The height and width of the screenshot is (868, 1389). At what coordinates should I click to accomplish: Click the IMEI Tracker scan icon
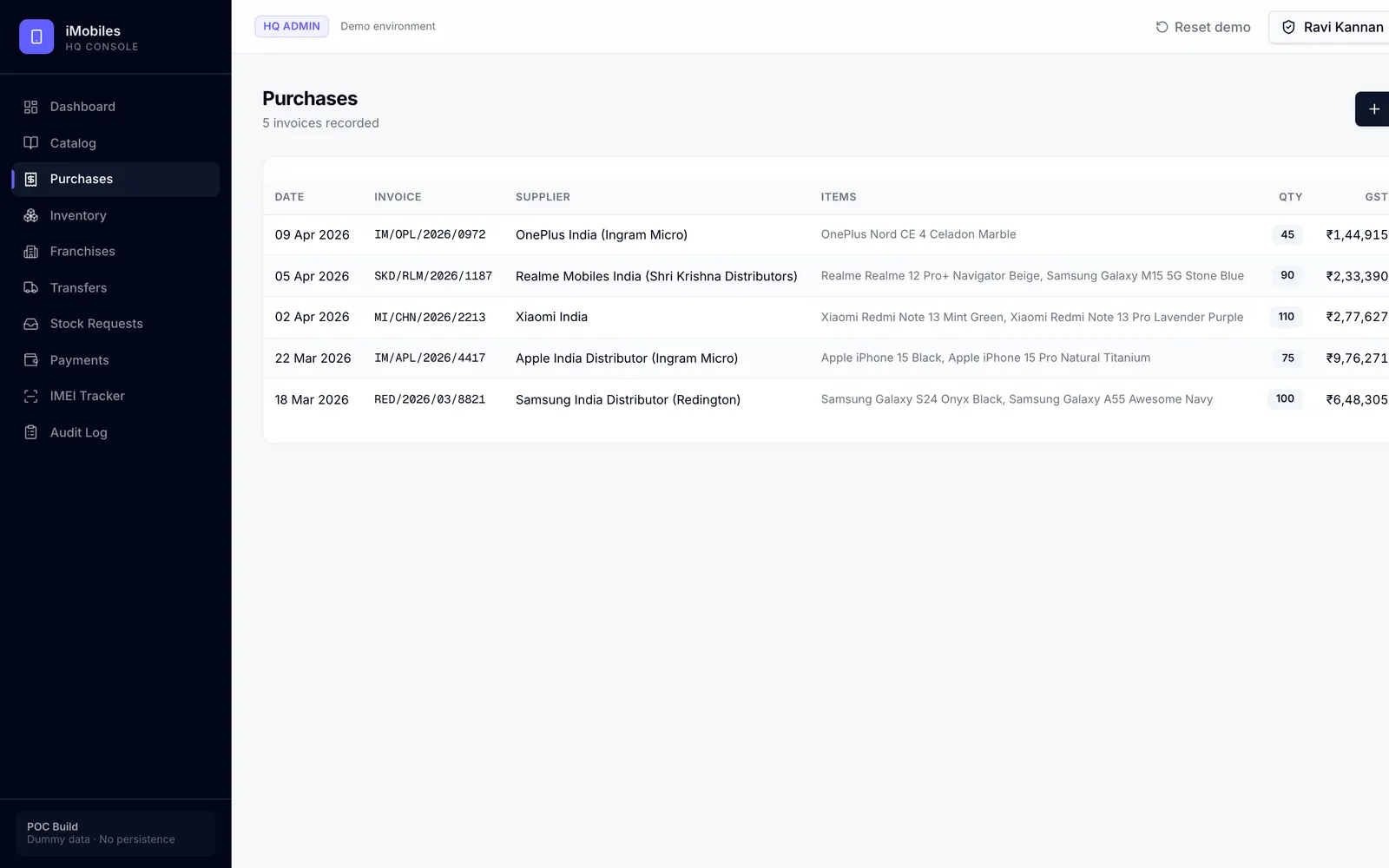click(30, 396)
